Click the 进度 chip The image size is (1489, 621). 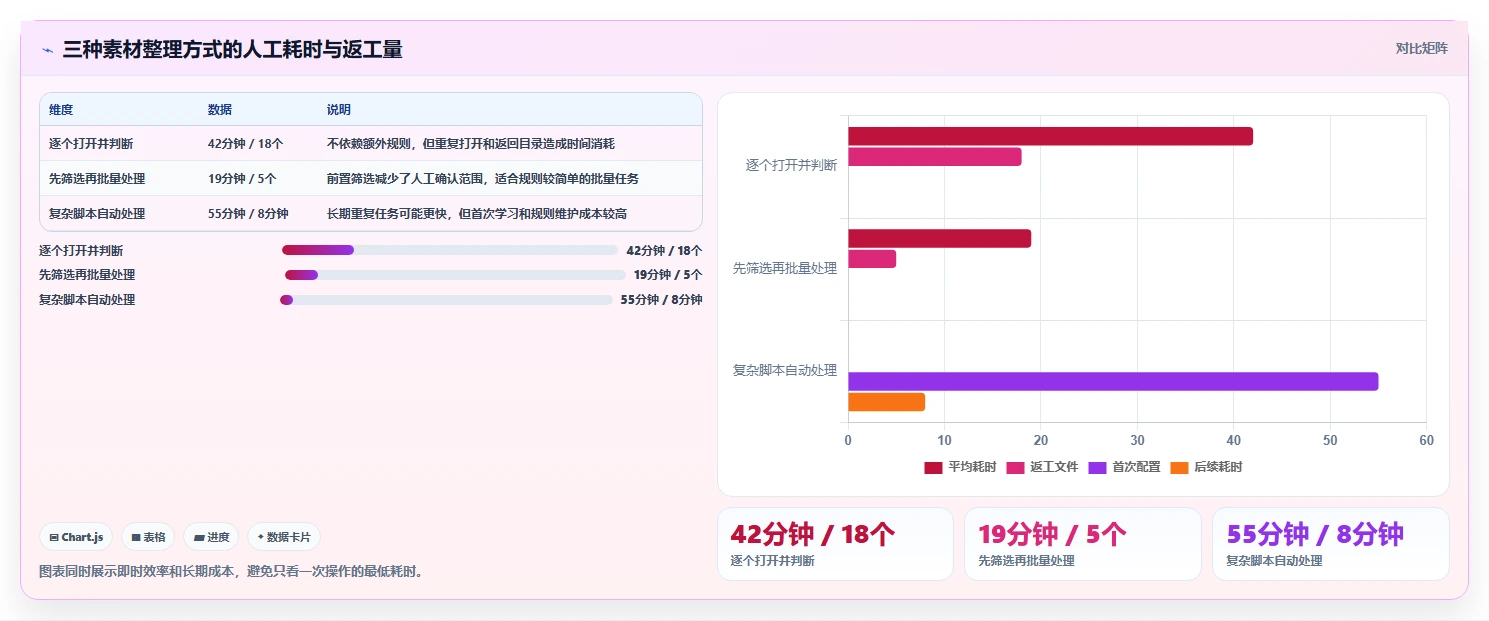[x=212, y=537]
